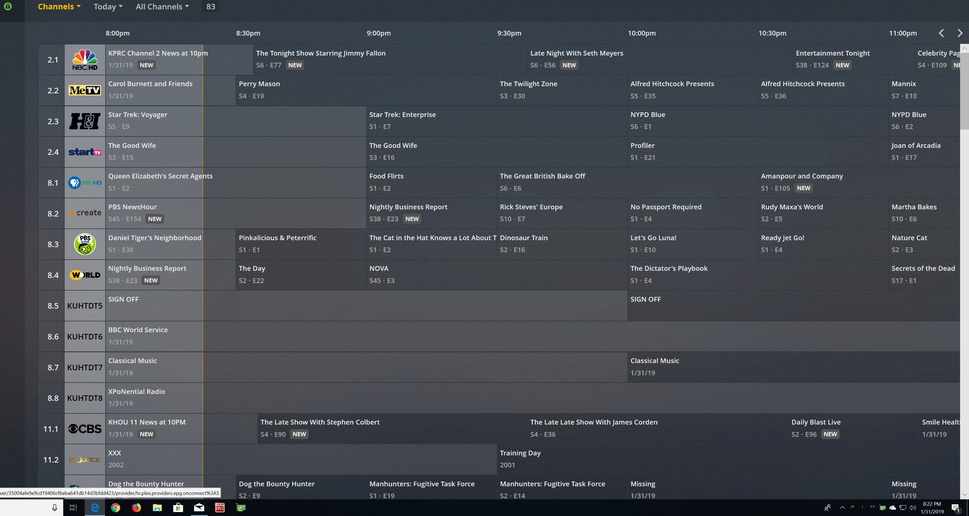Select KUHTDT7 channel 8.7 label
Image resolution: width=969 pixels, height=516 pixels.
point(85,368)
